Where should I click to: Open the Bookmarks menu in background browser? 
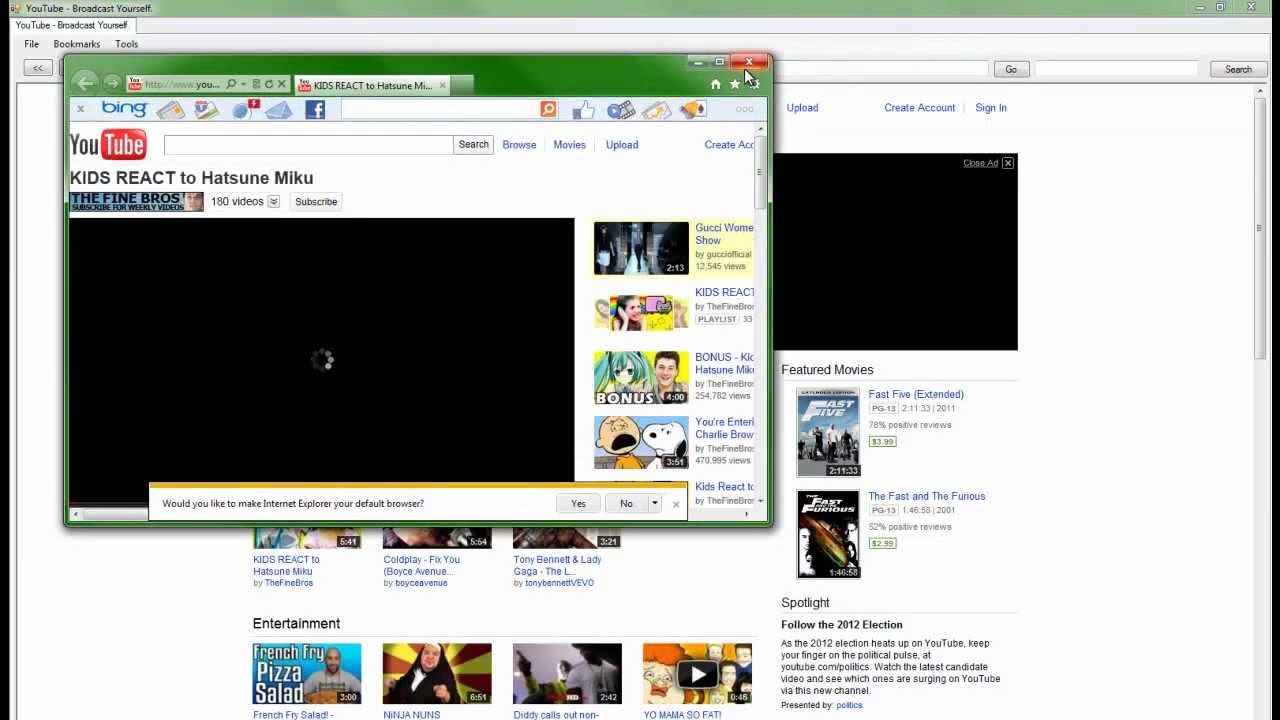[76, 44]
